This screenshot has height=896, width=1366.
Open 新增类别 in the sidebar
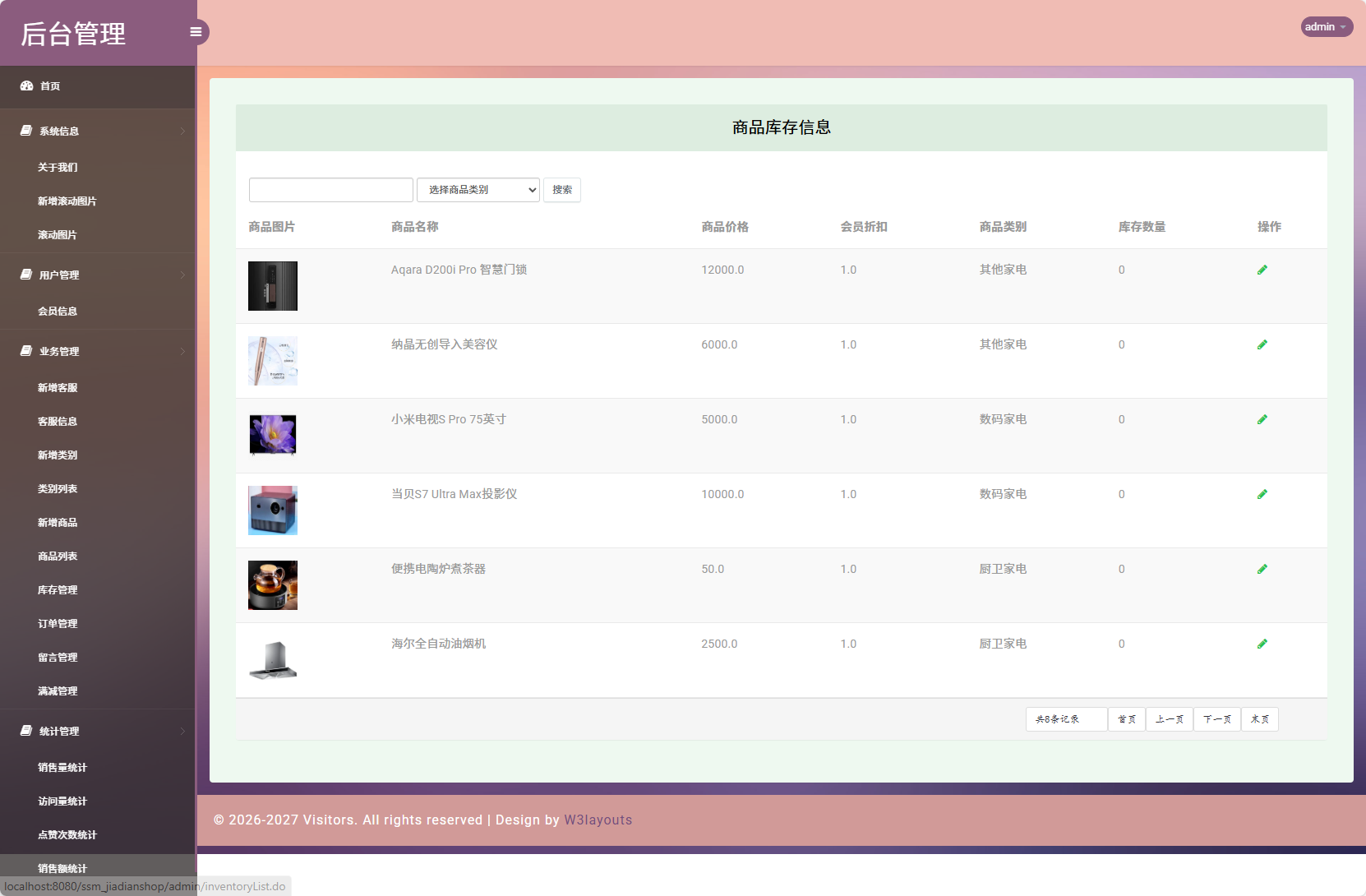click(x=58, y=455)
